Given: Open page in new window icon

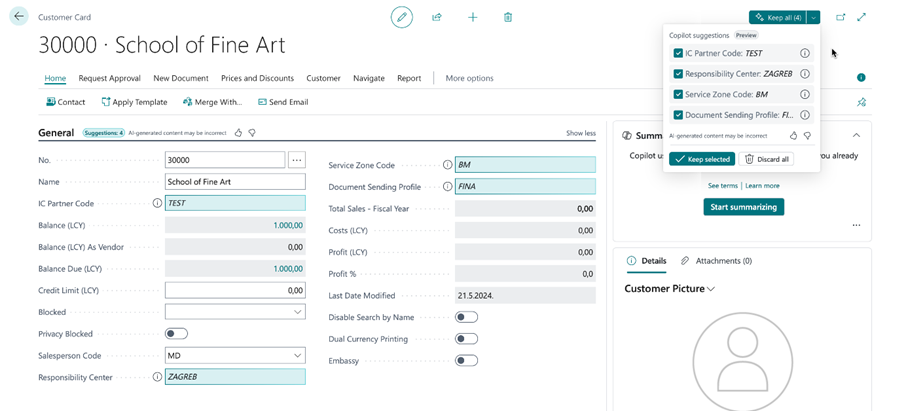Looking at the screenshot, I should [x=840, y=17].
